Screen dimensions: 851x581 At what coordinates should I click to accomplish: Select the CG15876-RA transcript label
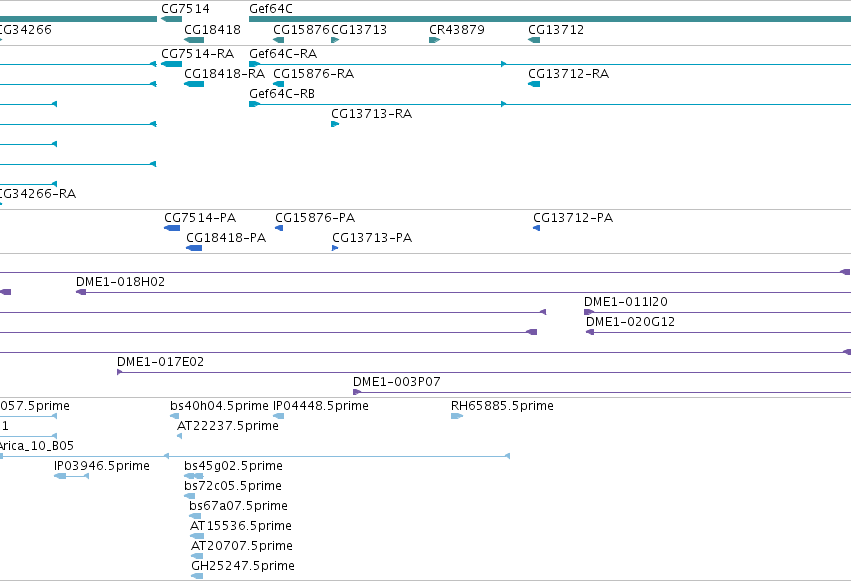click(x=313, y=74)
